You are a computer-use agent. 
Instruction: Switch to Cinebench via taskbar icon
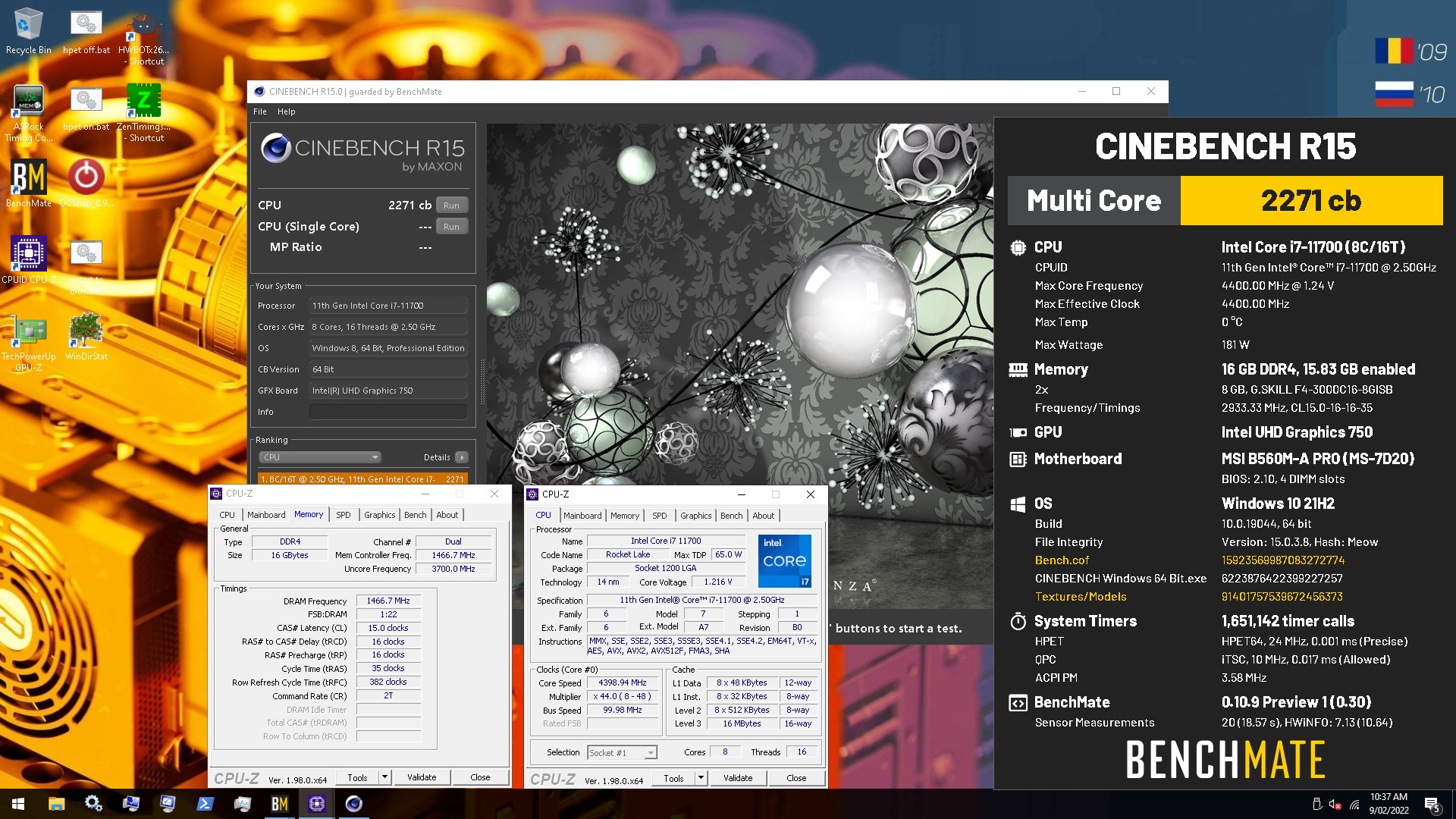click(x=354, y=804)
